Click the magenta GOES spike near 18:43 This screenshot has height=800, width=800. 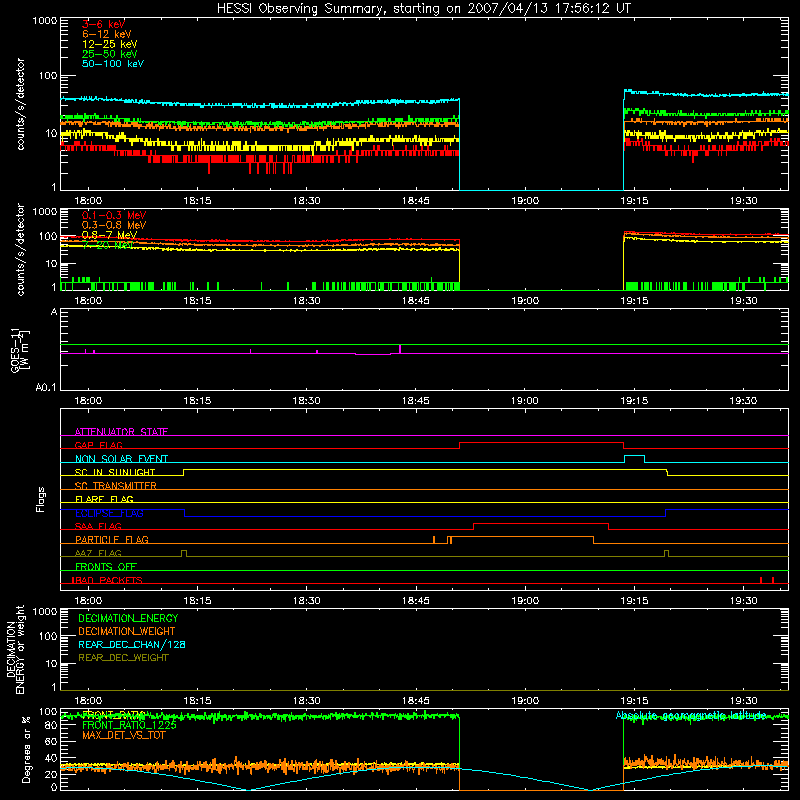click(399, 349)
